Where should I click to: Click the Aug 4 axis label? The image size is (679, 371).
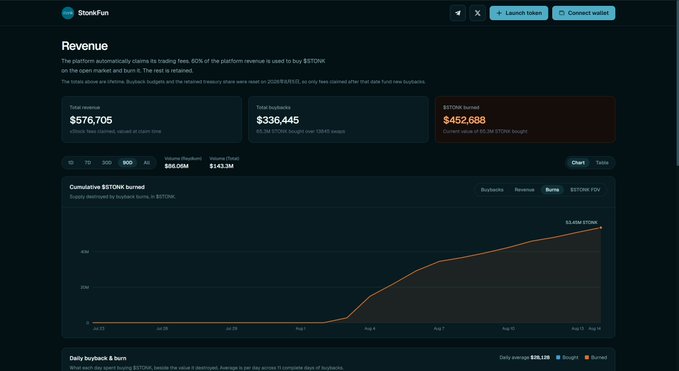click(369, 329)
